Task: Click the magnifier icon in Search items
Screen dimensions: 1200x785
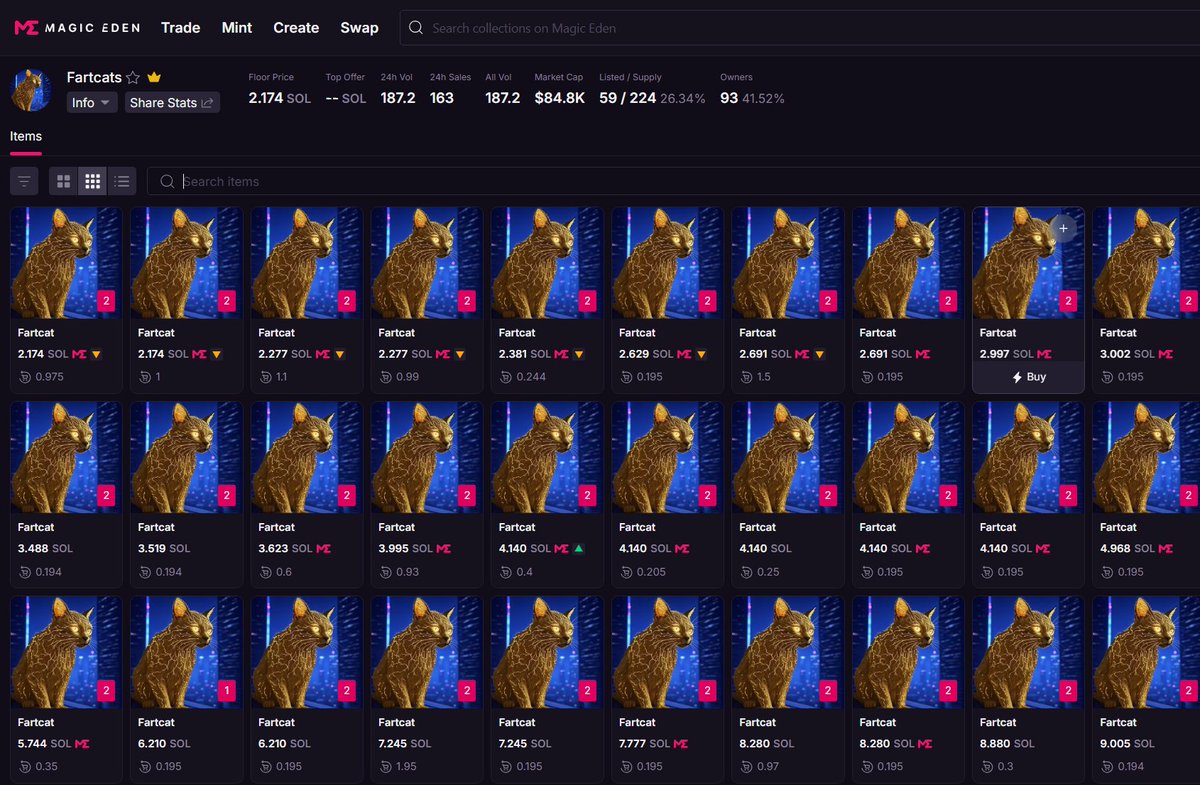Action: tap(167, 181)
